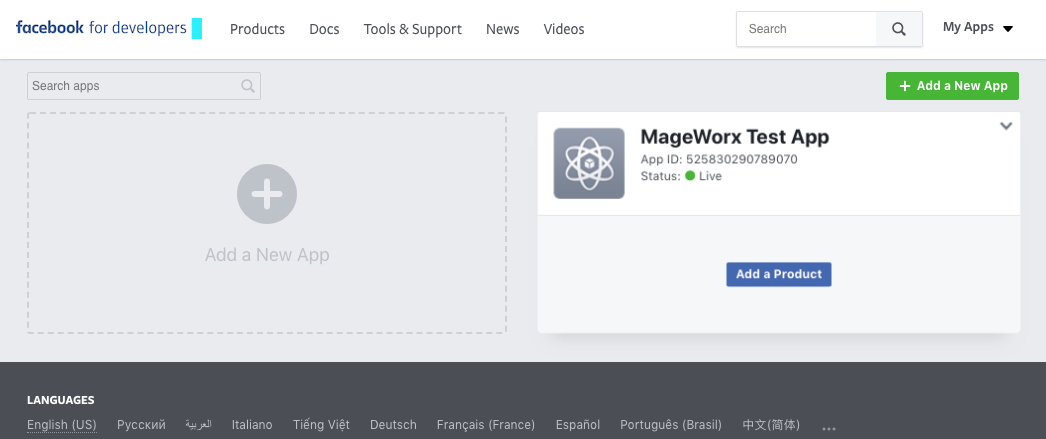The image size is (1046, 439).
Task: Open the Tools & Support menu
Action: (x=412, y=29)
